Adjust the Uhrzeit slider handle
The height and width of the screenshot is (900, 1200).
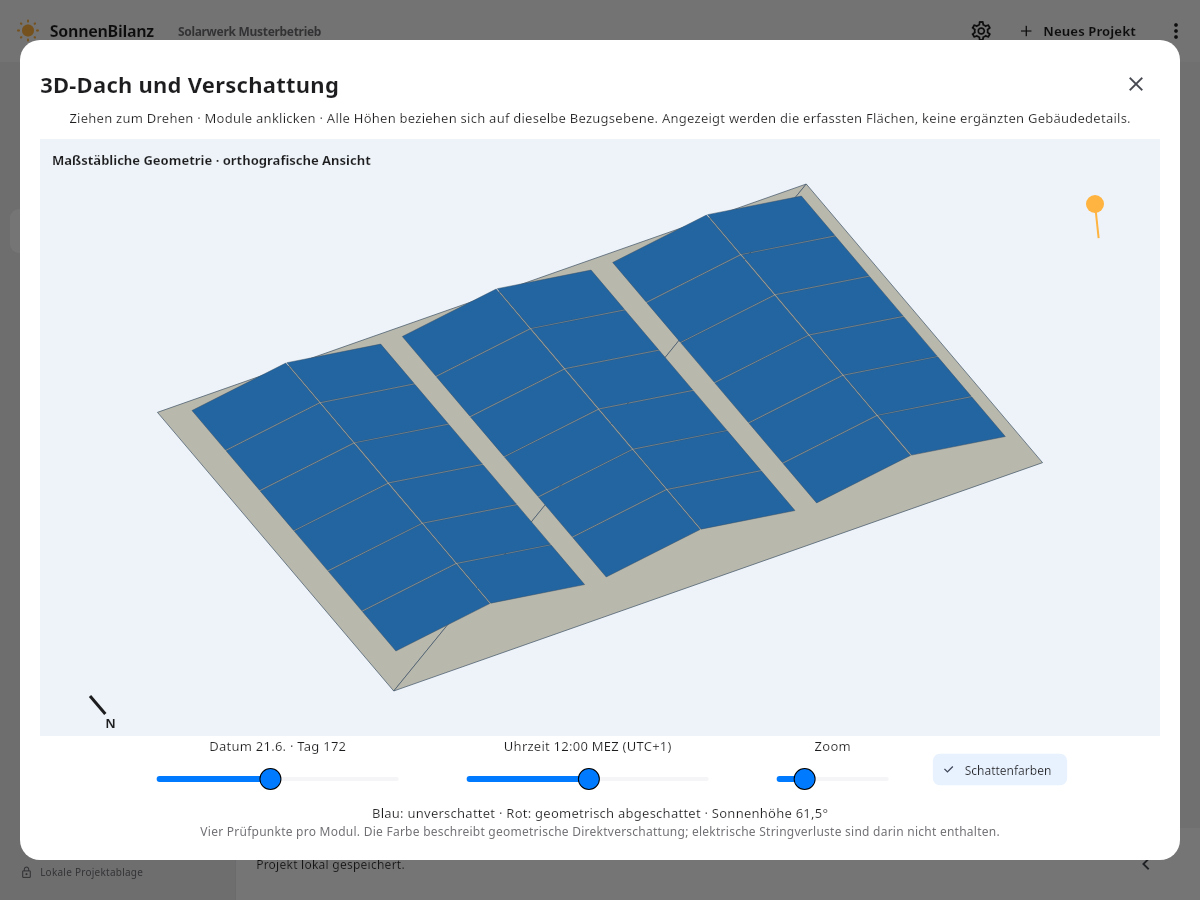(x=589, y=779)
